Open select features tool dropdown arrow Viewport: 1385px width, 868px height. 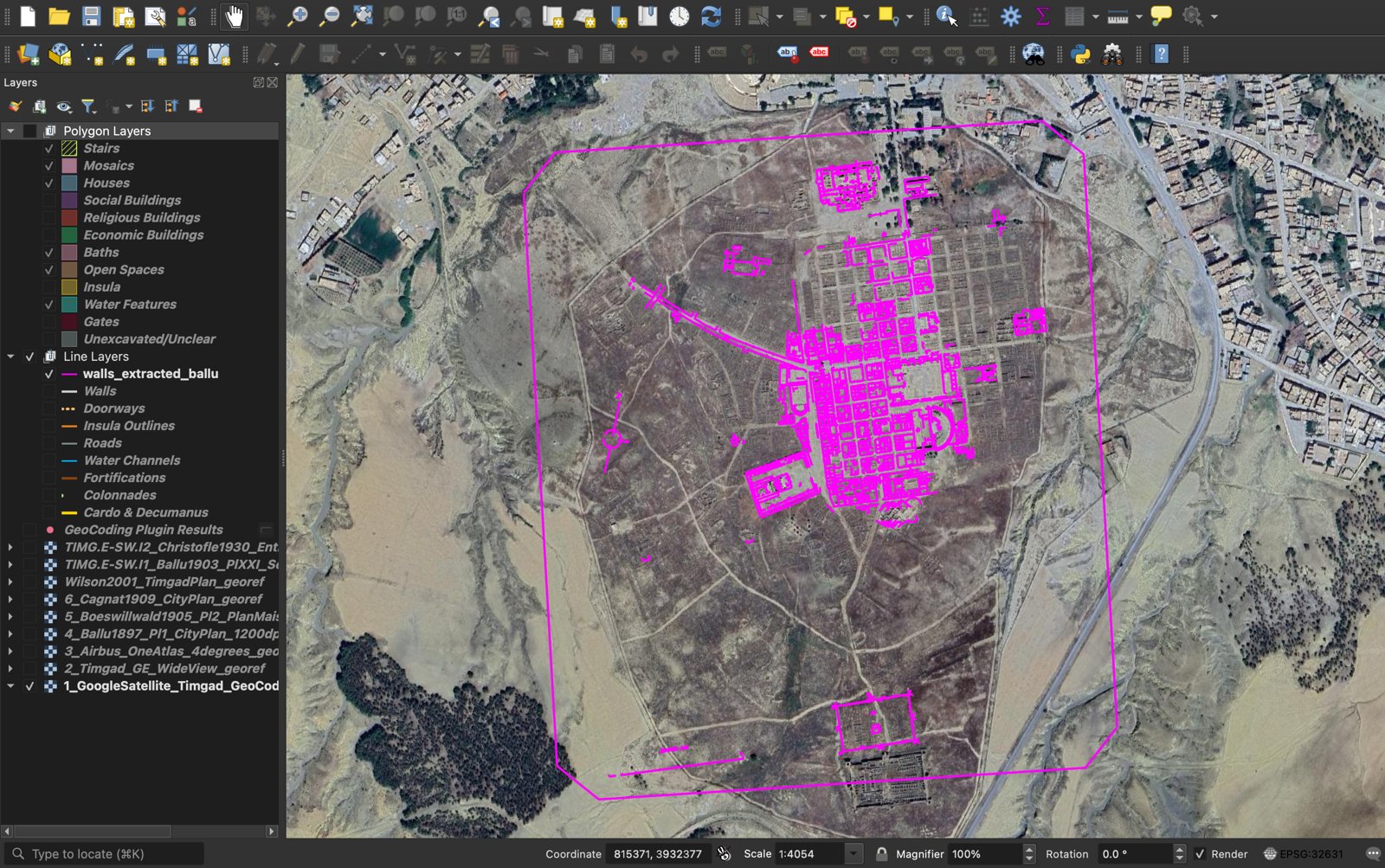(780, 16)
